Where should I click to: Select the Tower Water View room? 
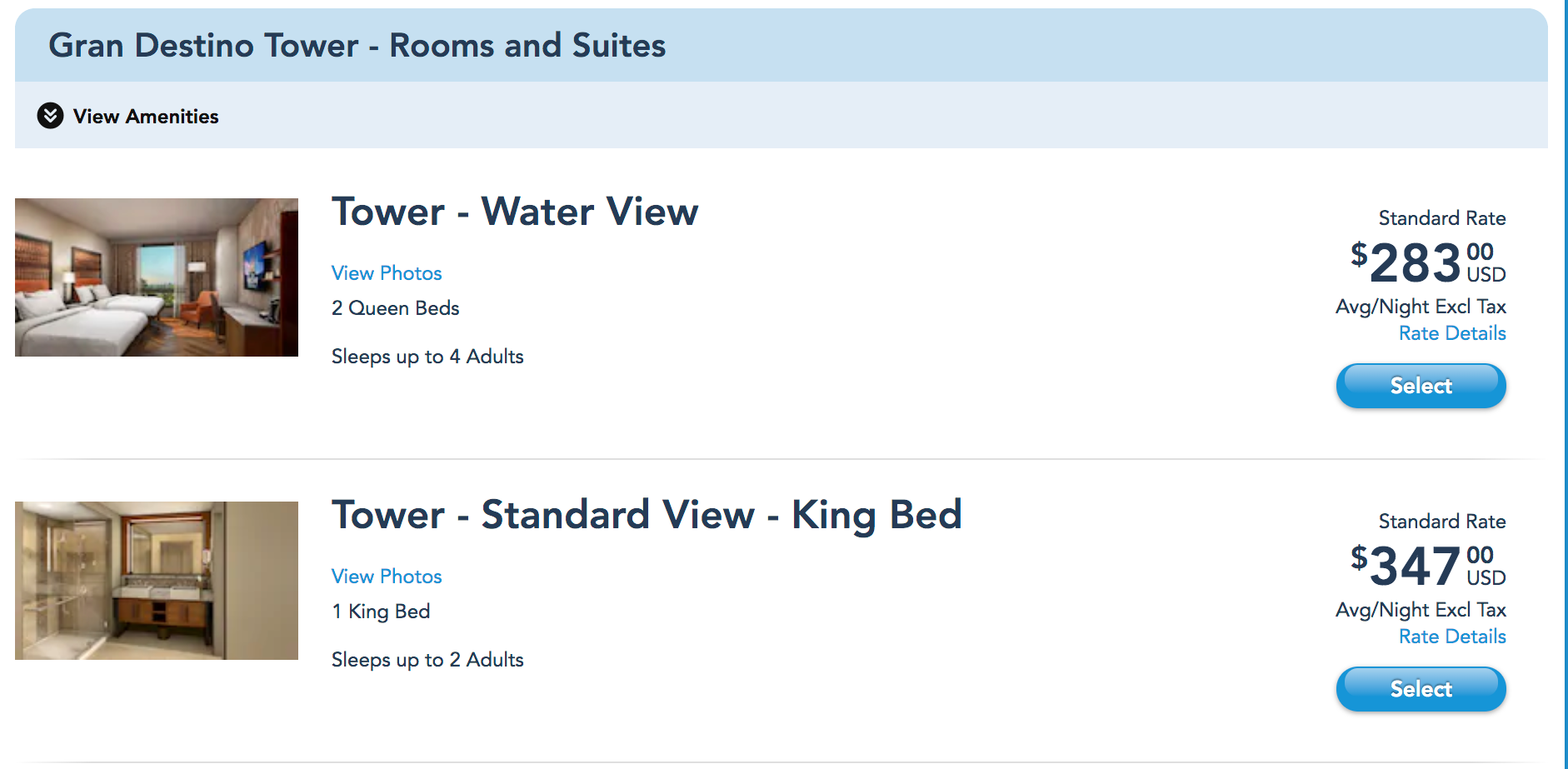[1421, 386]
